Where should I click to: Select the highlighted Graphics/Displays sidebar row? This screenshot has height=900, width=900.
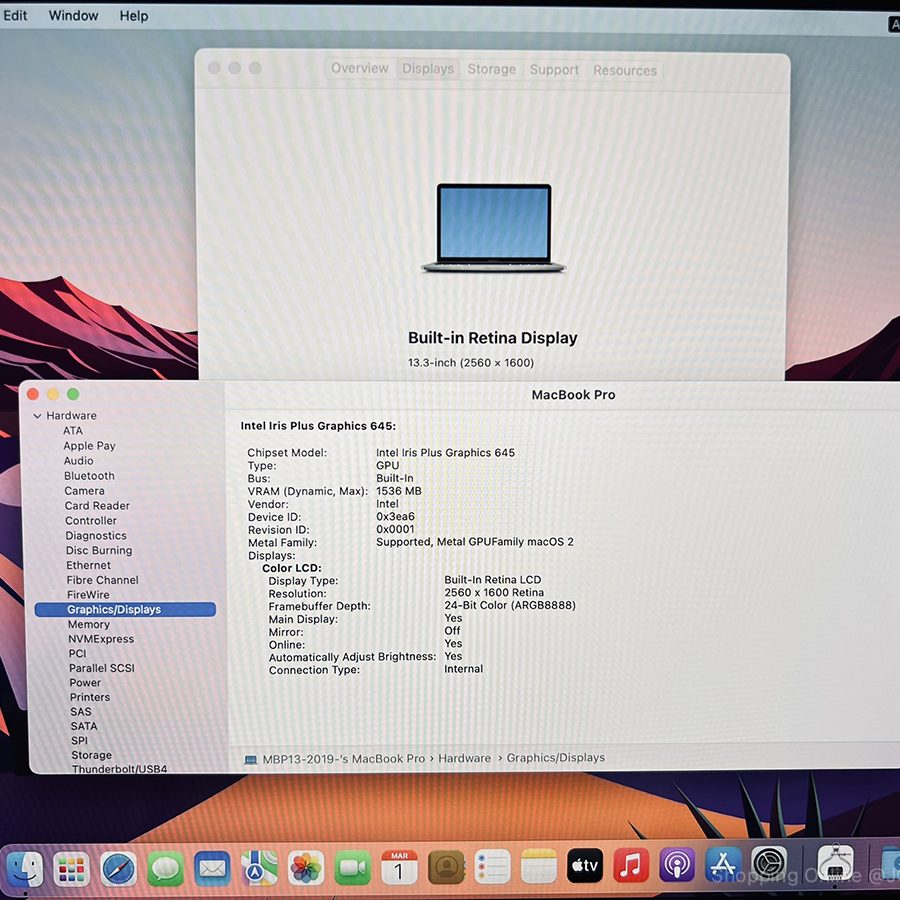[125, 610]
